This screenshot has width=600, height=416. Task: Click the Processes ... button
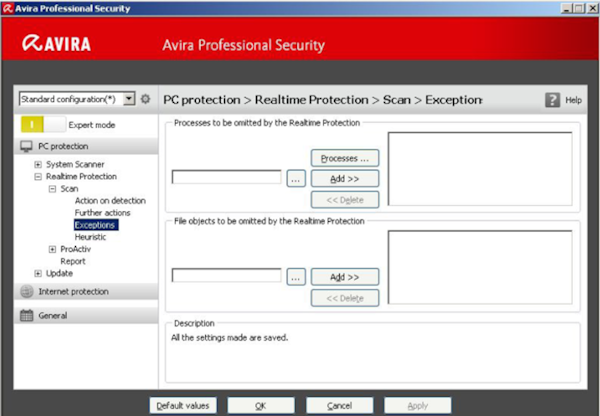(x=345, y=158)
